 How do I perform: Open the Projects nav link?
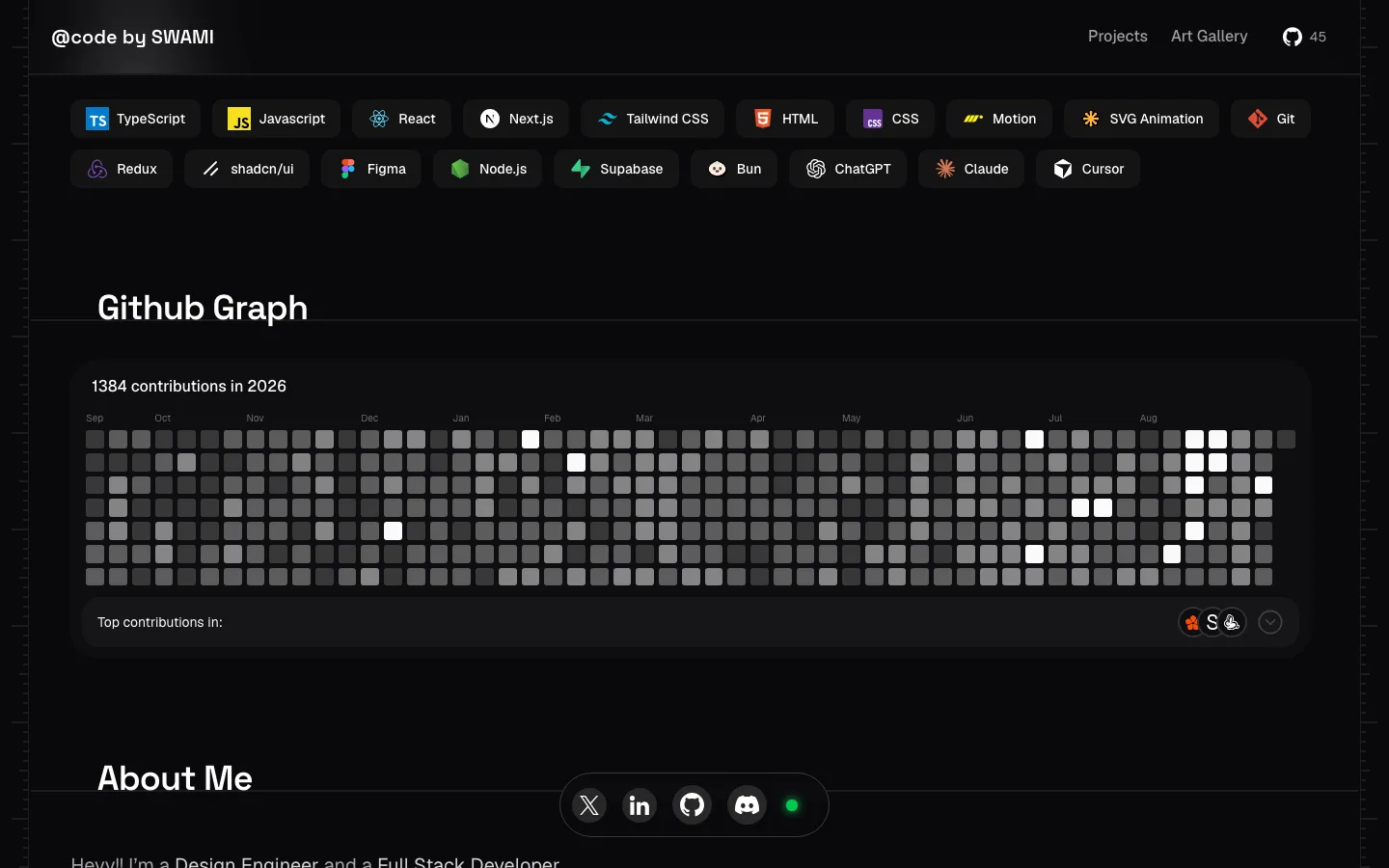pos(1118,37)
